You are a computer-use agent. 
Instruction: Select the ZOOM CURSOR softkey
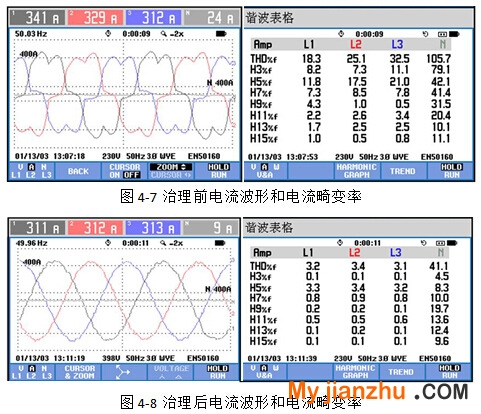171,171
